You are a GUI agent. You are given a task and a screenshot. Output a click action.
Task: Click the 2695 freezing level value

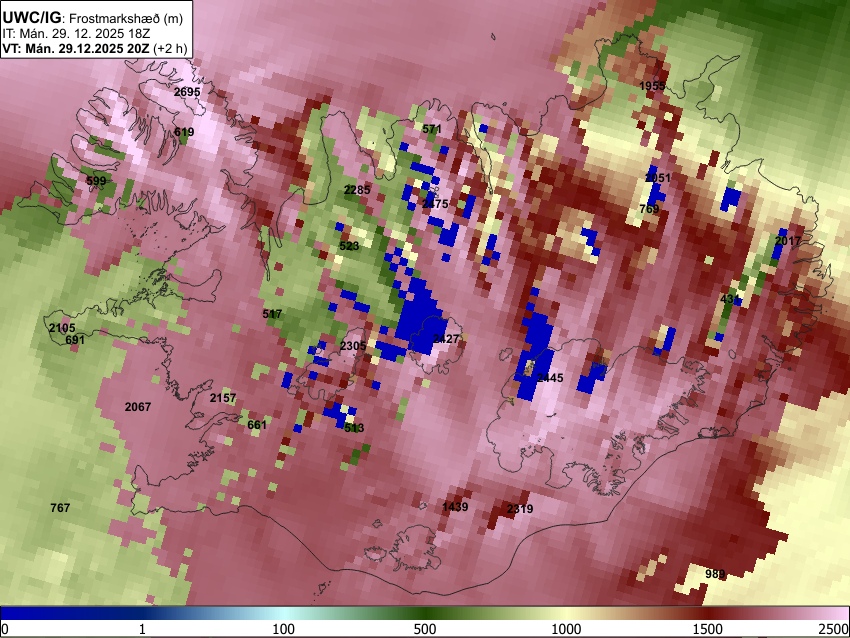click(187, 92)
